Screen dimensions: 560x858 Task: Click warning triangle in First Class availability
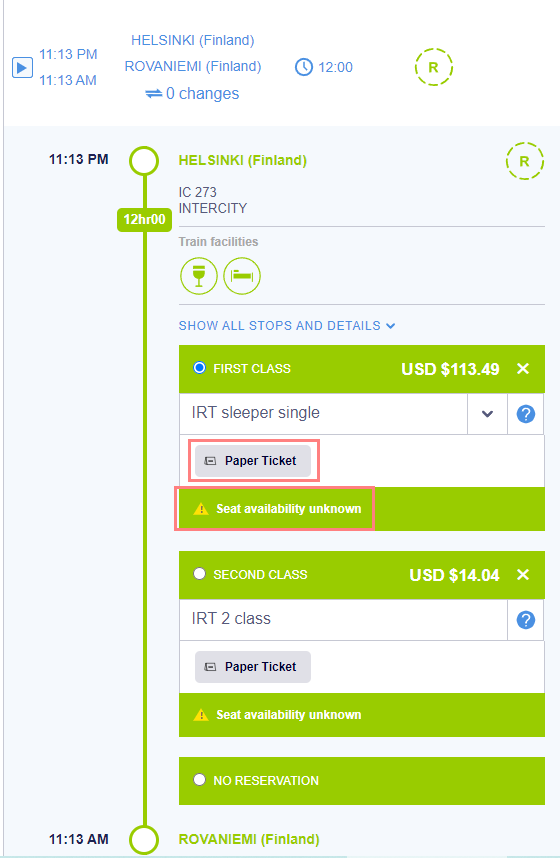coord(201,509)
